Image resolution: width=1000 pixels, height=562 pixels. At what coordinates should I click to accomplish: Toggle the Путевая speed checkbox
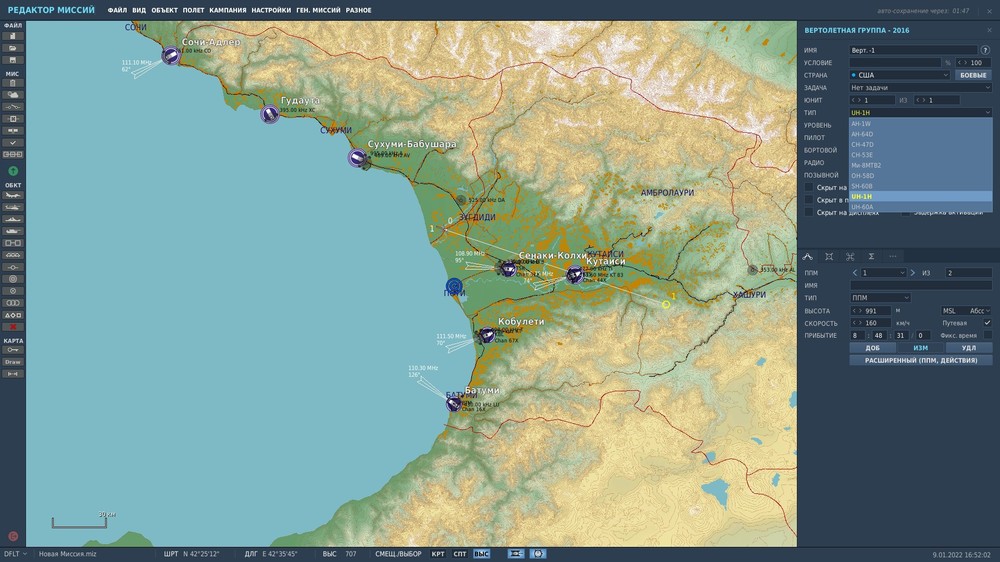point(987,323)
